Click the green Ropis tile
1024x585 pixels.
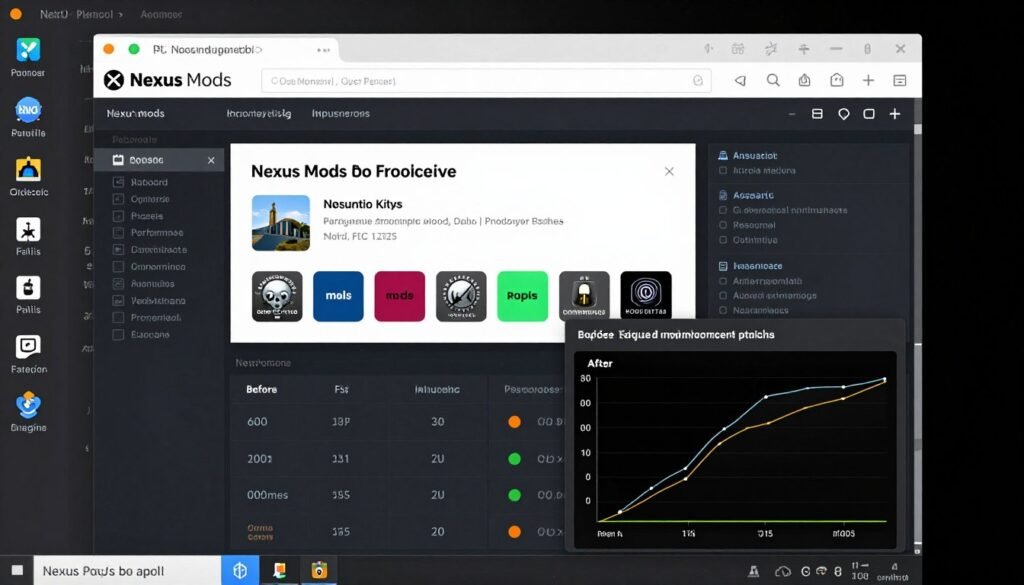(522, 296)
